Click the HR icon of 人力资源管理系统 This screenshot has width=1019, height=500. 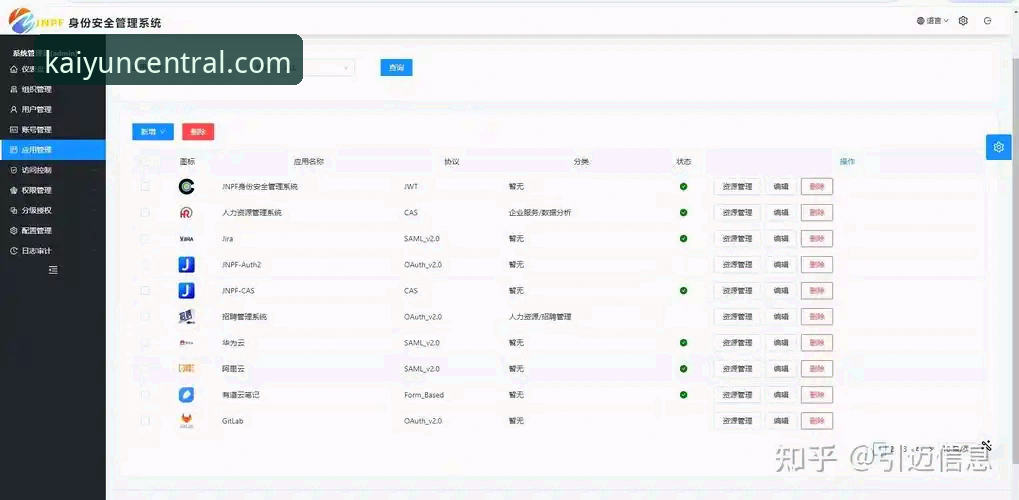(187, 213)
